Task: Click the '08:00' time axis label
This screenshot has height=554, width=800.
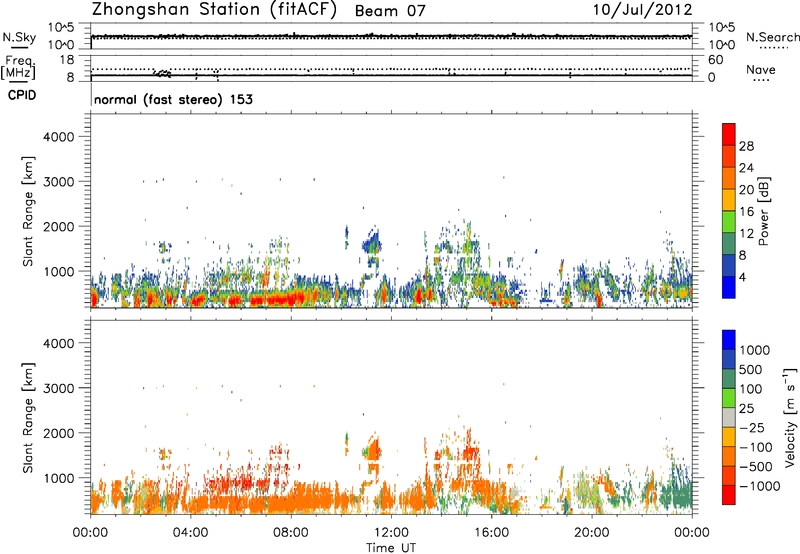Action: click(291, 533)
